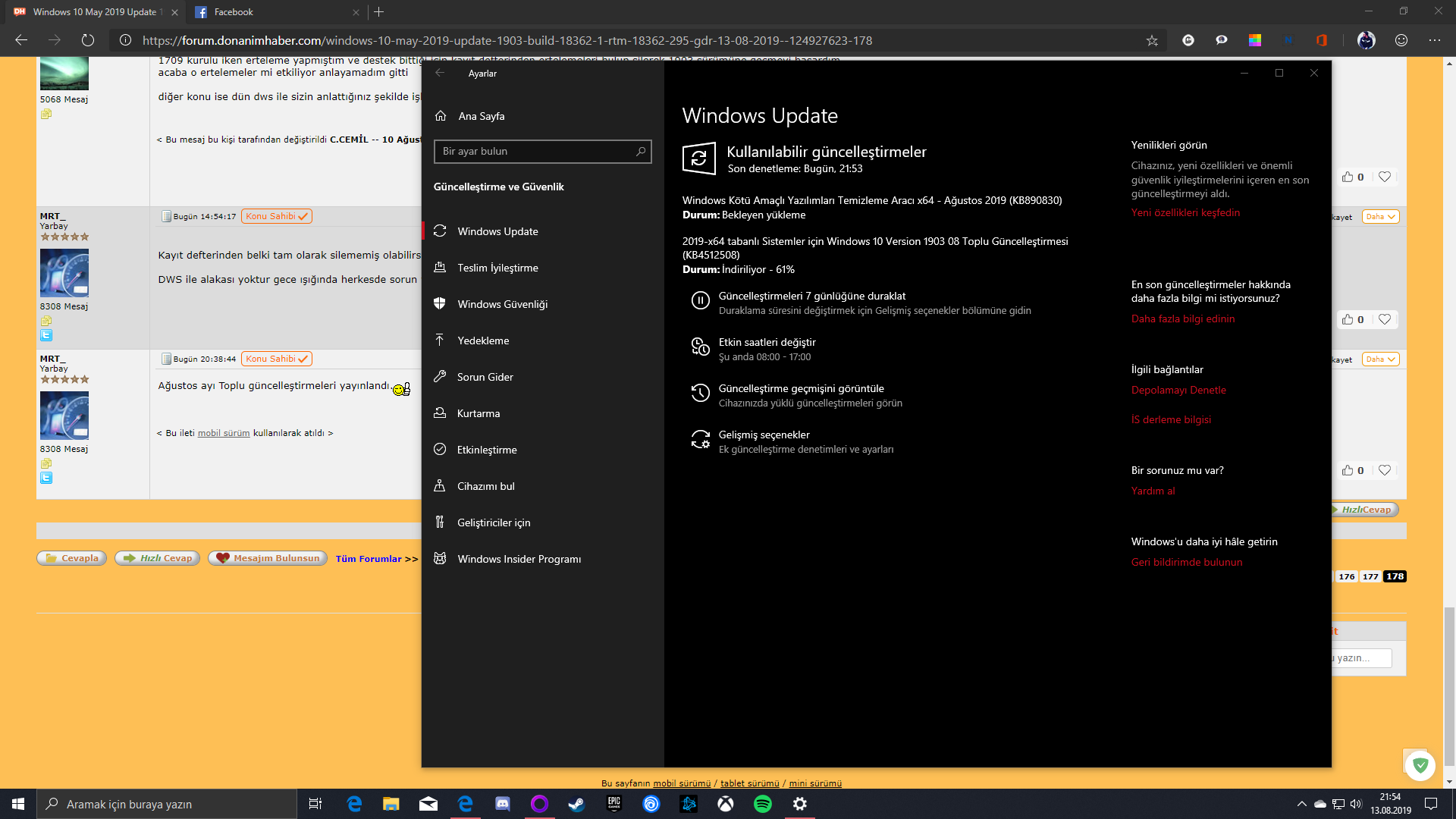
Task: Open mobil sürüm link in post
Action: click(x=224, y=433)
